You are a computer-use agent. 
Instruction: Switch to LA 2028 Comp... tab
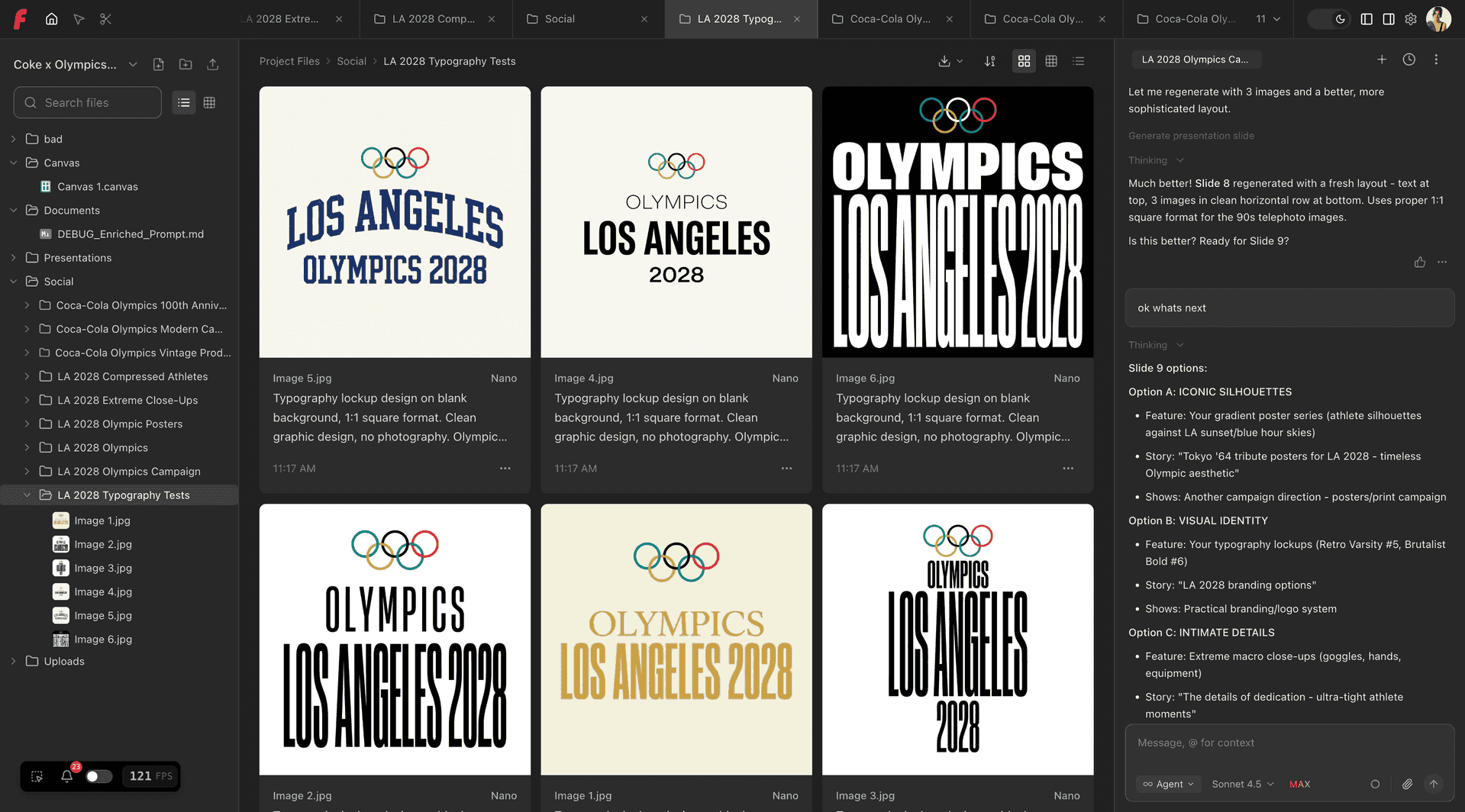point(433,19)
